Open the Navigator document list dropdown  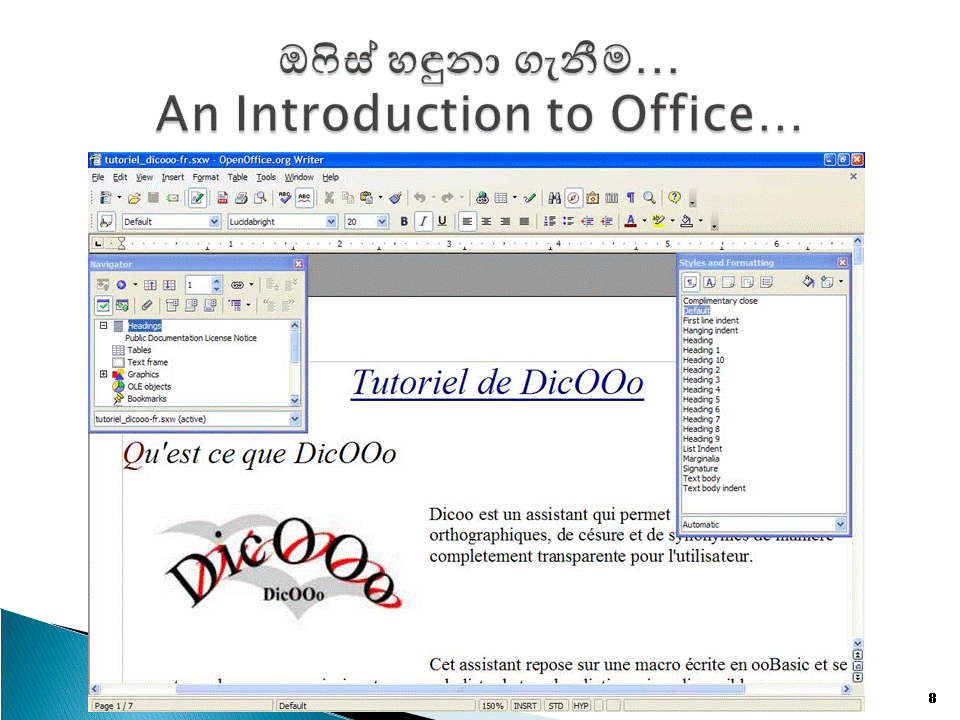pyautogui.click(x=294, y=419)
